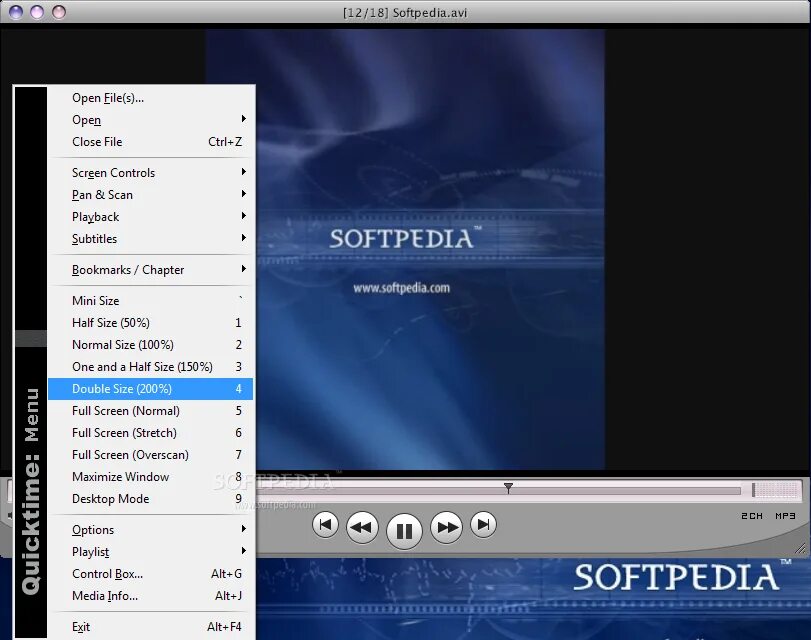
Task: Click the fast forward button
Action: point(446,527)
